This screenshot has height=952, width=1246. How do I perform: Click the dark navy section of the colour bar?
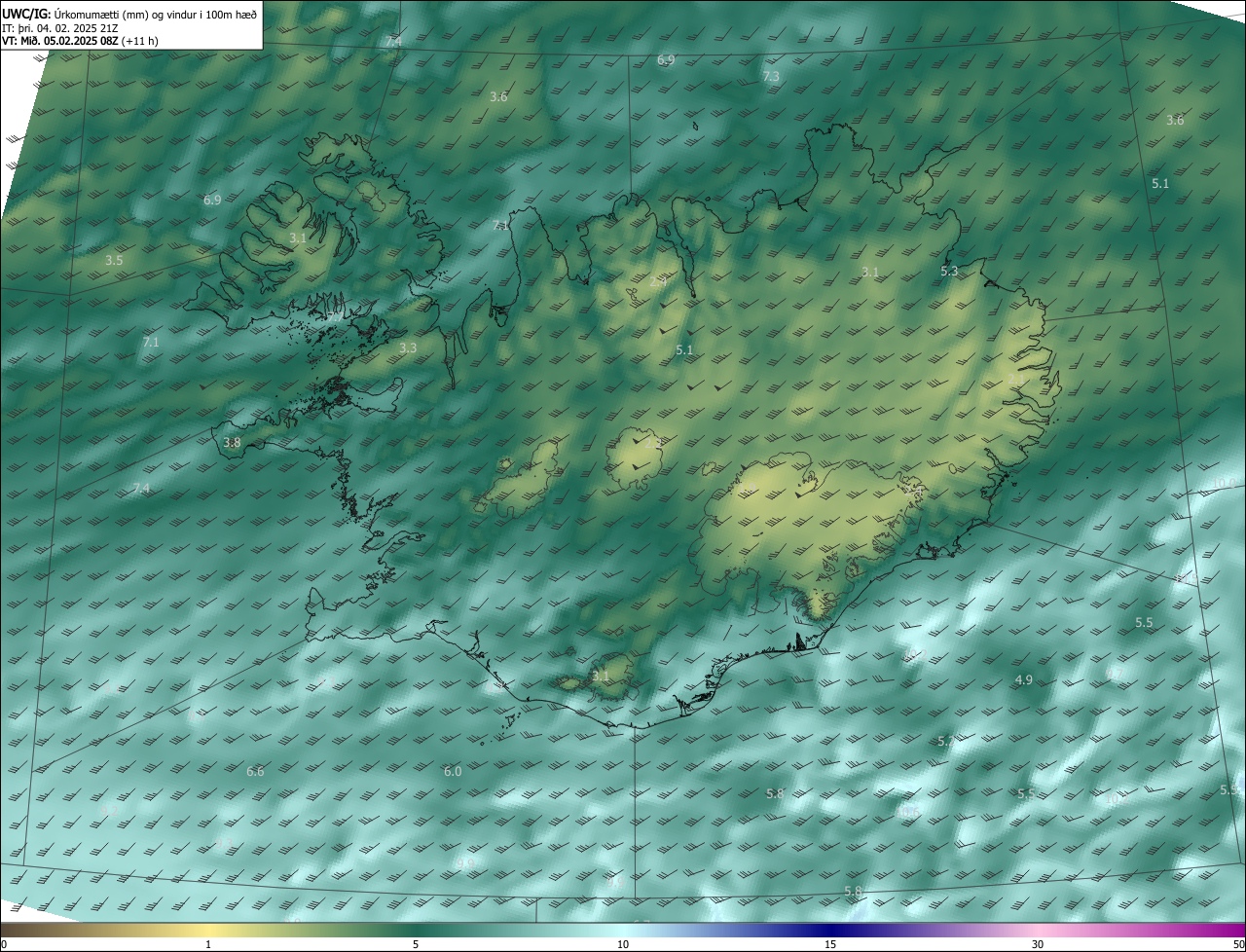pos(830,930)
